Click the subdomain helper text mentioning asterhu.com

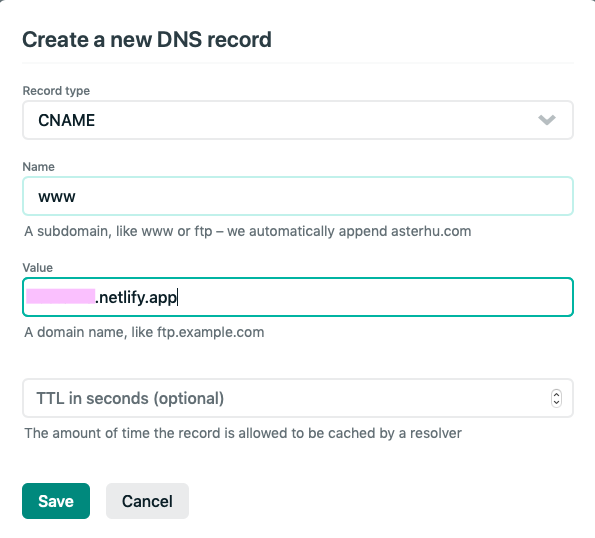pyautogui.click(x=248, y=231)
